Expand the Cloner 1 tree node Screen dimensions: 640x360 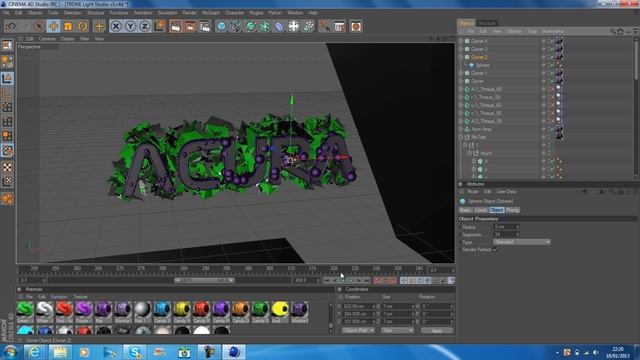tap(461, 73)
